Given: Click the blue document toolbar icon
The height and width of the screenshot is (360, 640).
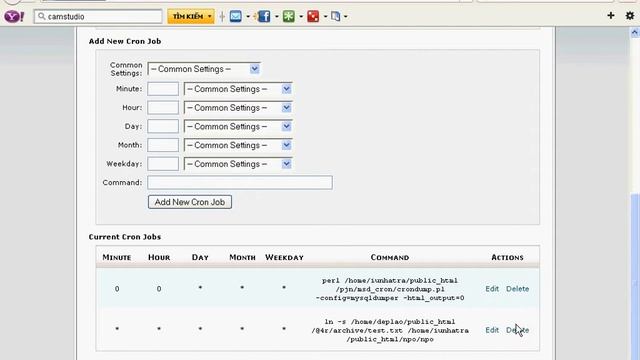Looking at the screenshot, I should (x=336, y=16).
